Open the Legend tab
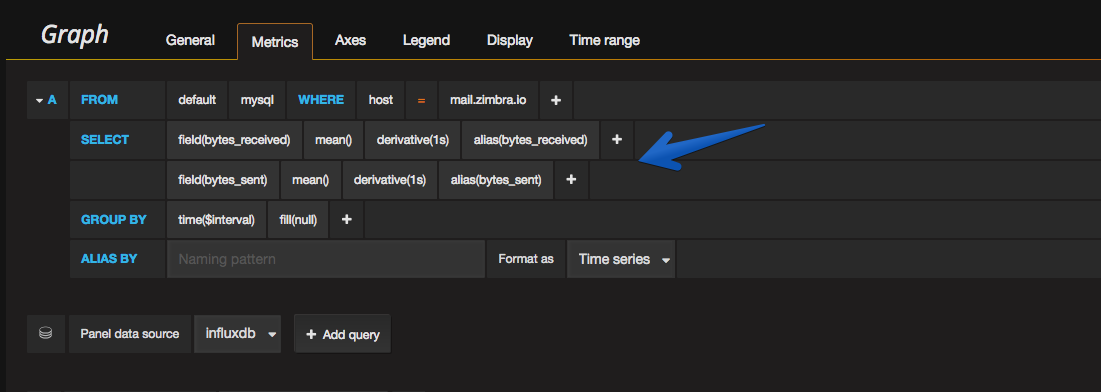This screenshot has width=1101, height=392. (x=426, y=41)
